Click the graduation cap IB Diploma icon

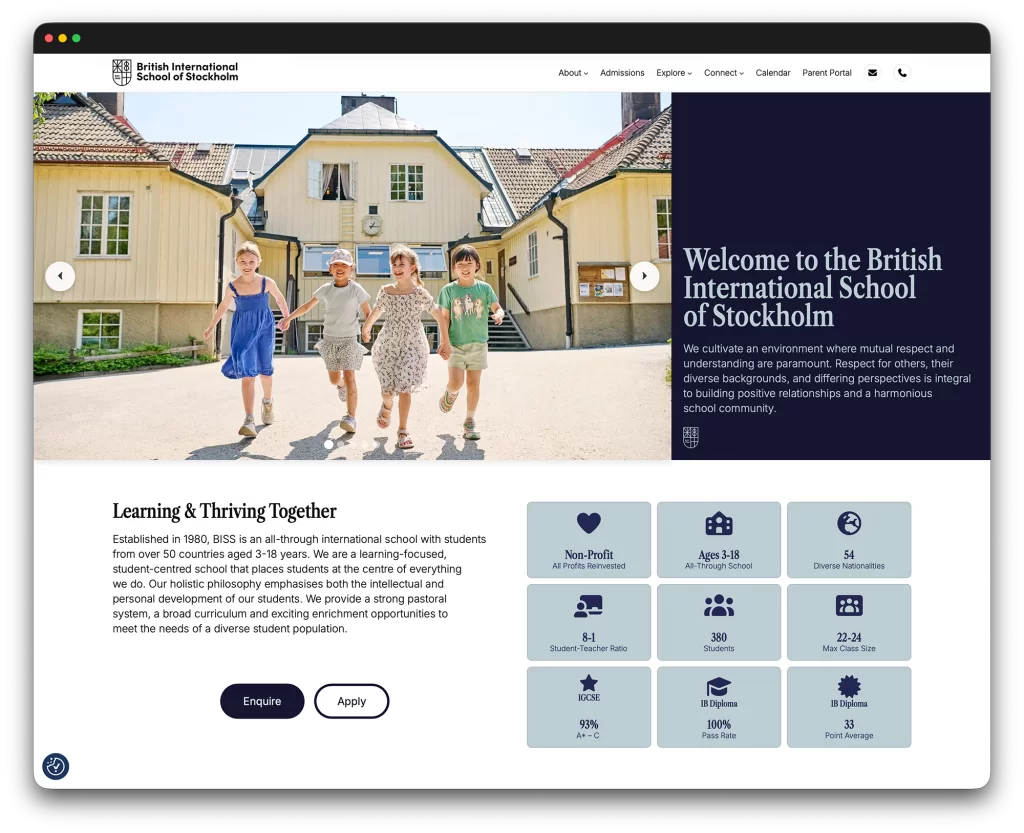[719, 686]
